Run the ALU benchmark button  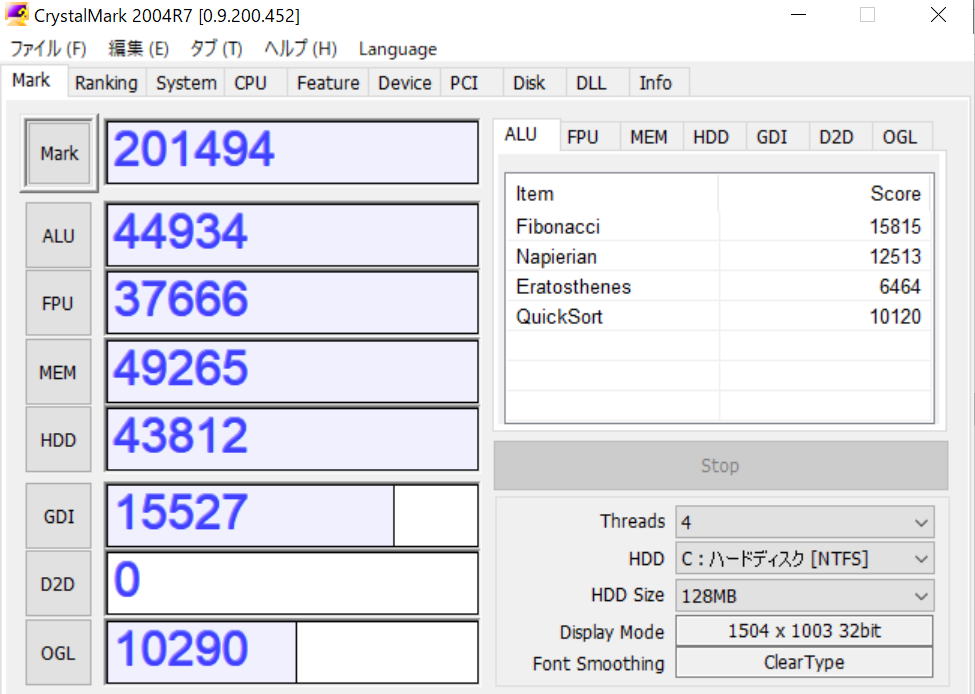58,236
